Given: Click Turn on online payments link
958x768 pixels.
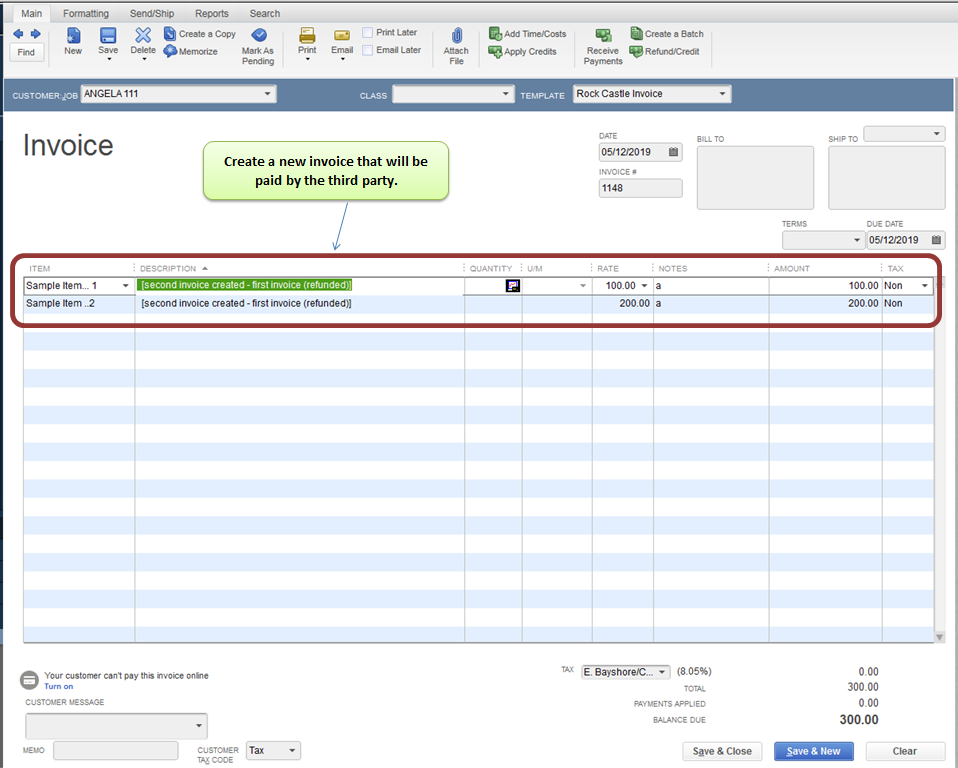Looking at the screenshot, I should pyautogui.click(x=59, y=687).
